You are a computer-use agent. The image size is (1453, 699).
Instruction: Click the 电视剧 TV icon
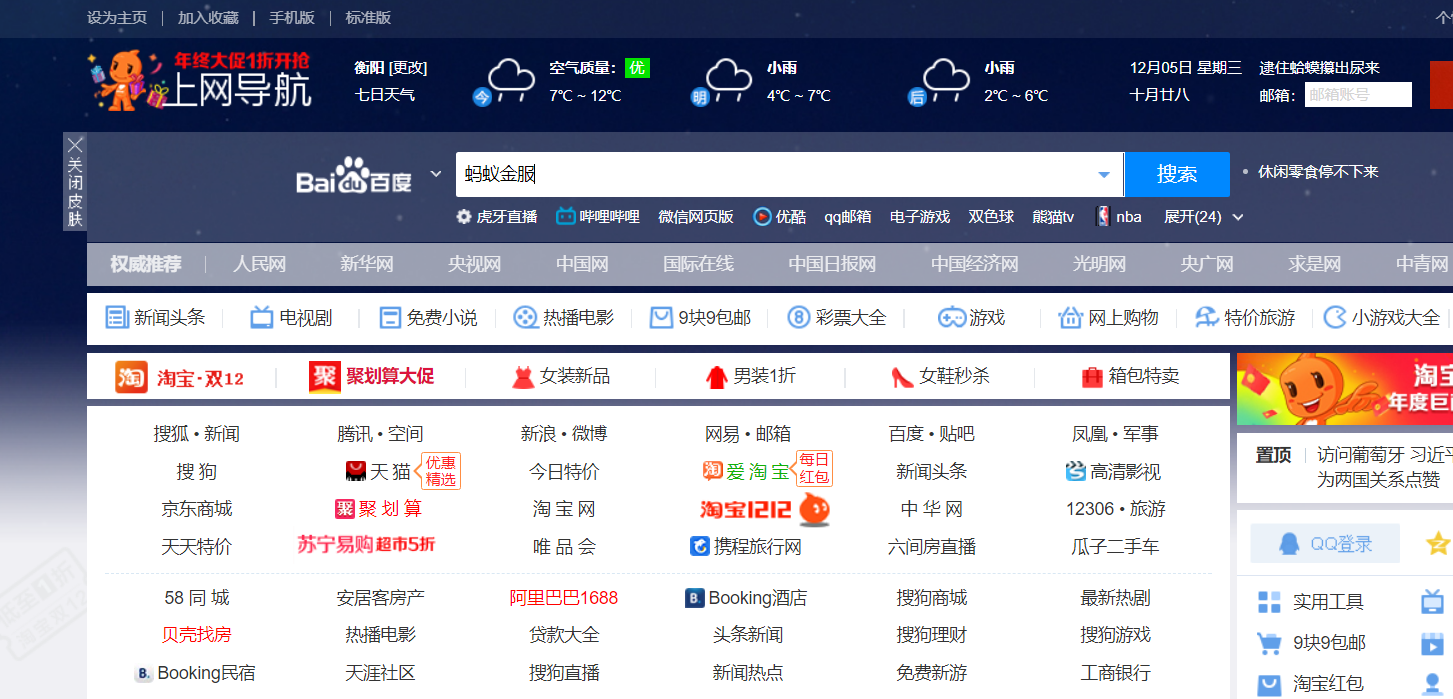261,318
